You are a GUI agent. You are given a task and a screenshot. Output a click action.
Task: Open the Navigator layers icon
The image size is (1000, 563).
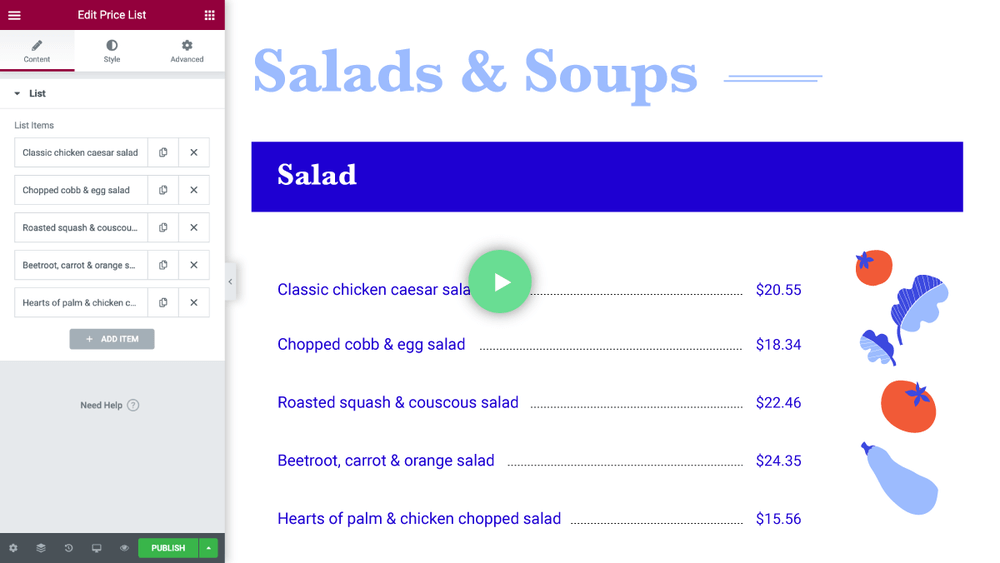pos(41,548)
